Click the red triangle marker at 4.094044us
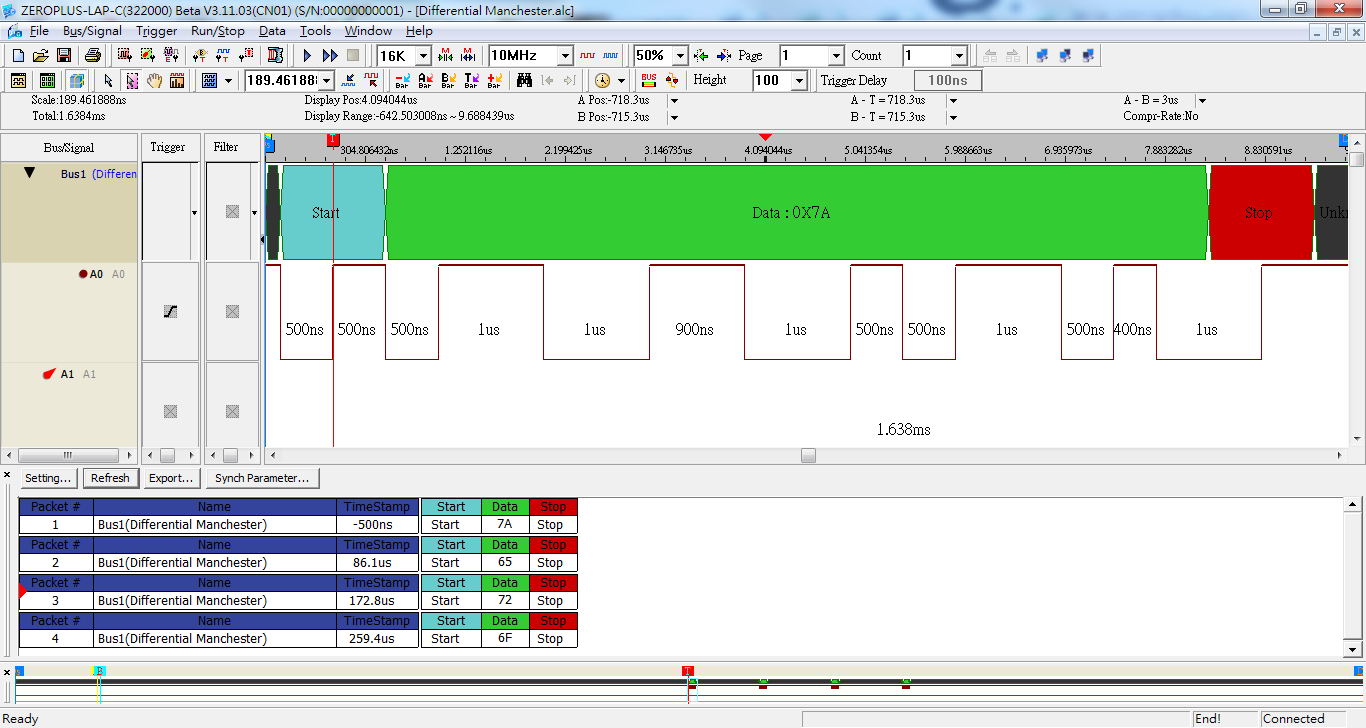The image size is (1366, 728). click(x=765, y=137)
